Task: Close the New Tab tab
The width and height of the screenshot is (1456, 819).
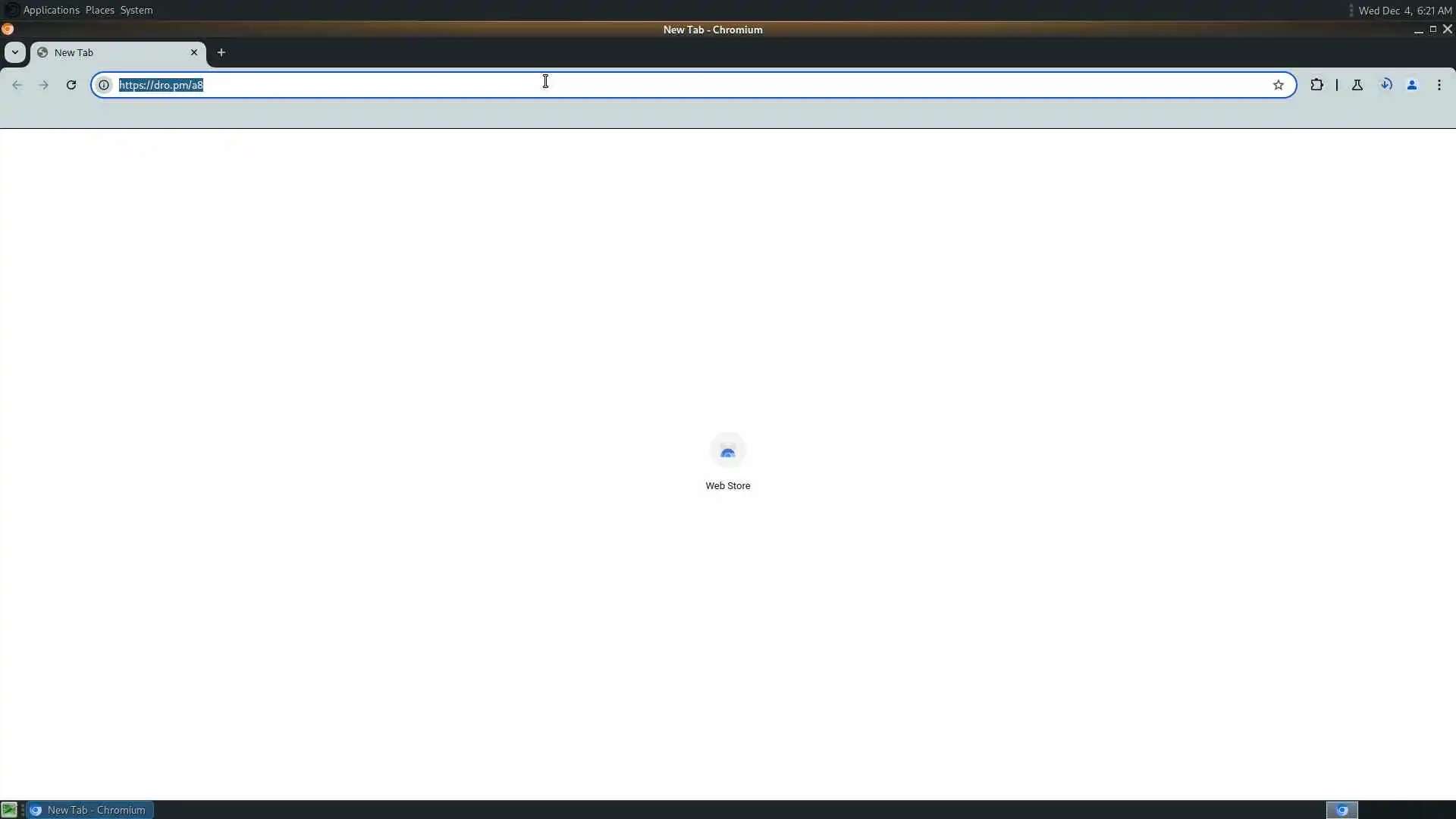Action: coord(194,52)
